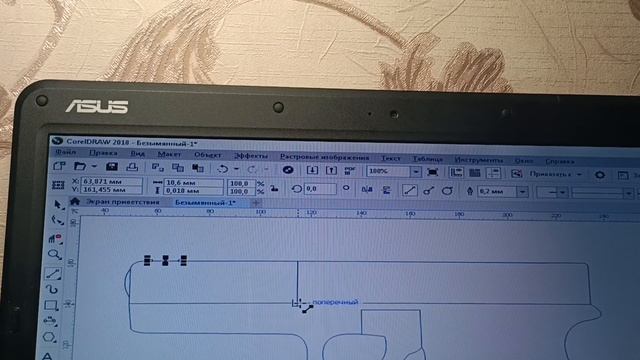The width and height of the screenshot is (640, 360).
Task: Click the Import icon with down arrow
Action: pos(312,170)
